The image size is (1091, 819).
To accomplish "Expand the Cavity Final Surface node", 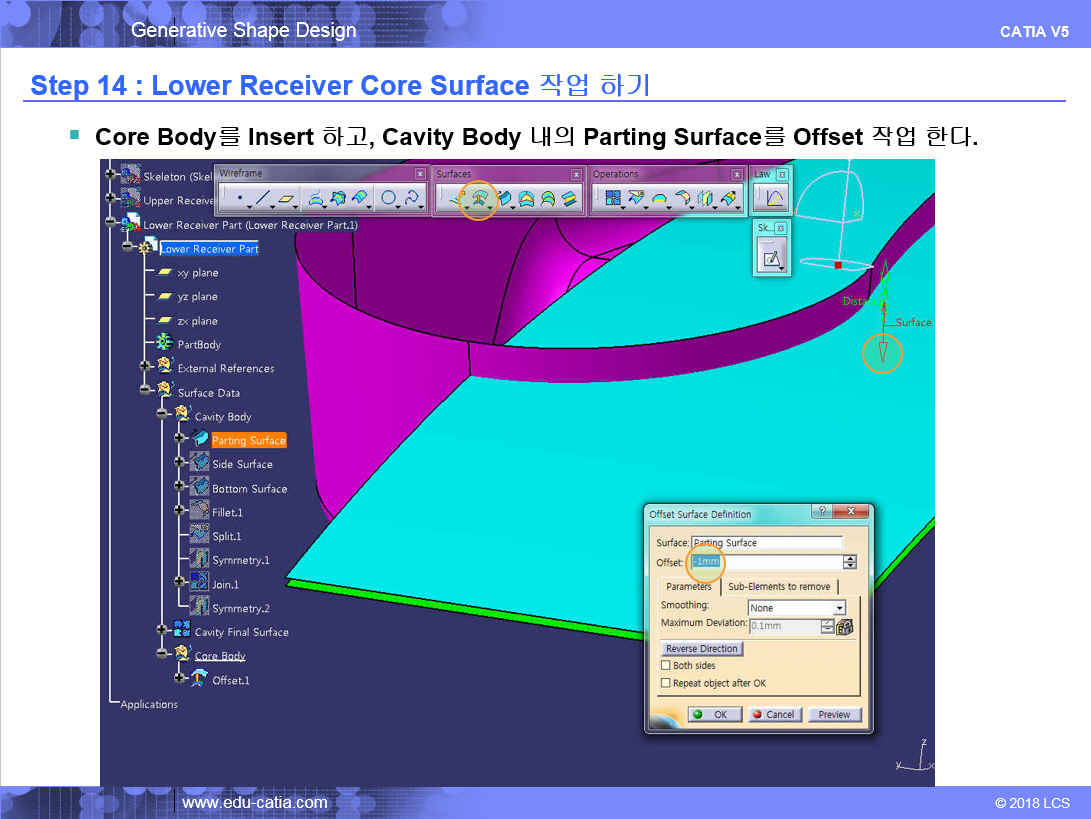I will click(x=162, y=630).
